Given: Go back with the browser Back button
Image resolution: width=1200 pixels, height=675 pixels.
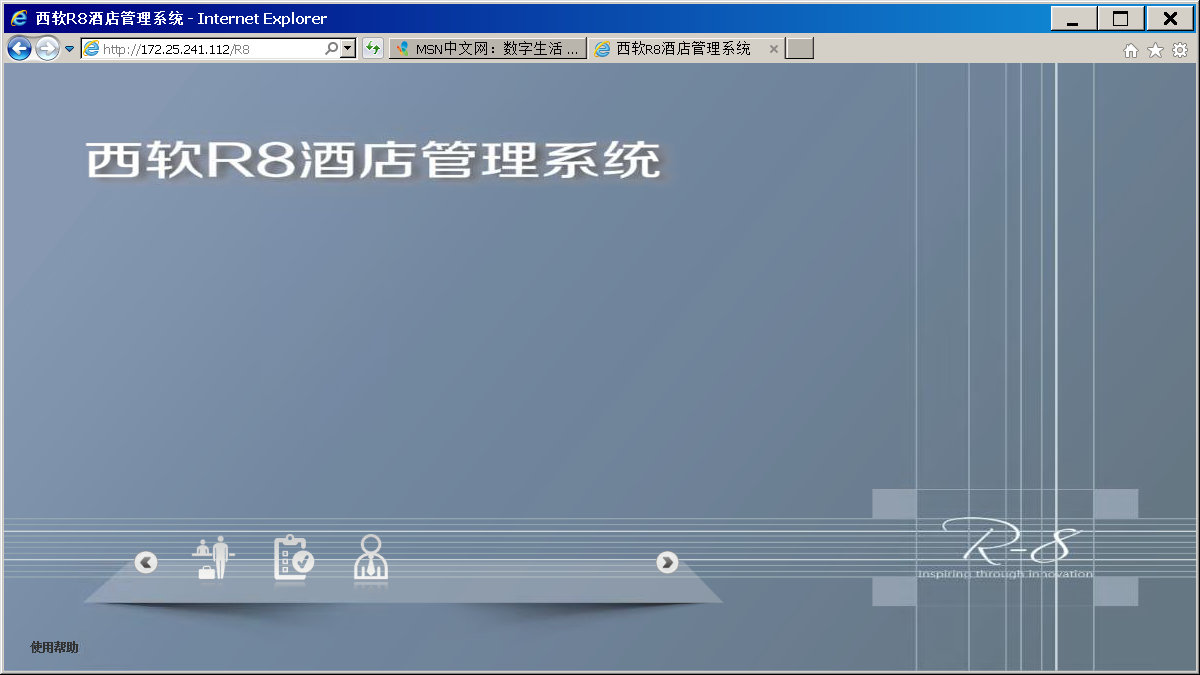Looking at the screenshot, I should coord(19,48).
